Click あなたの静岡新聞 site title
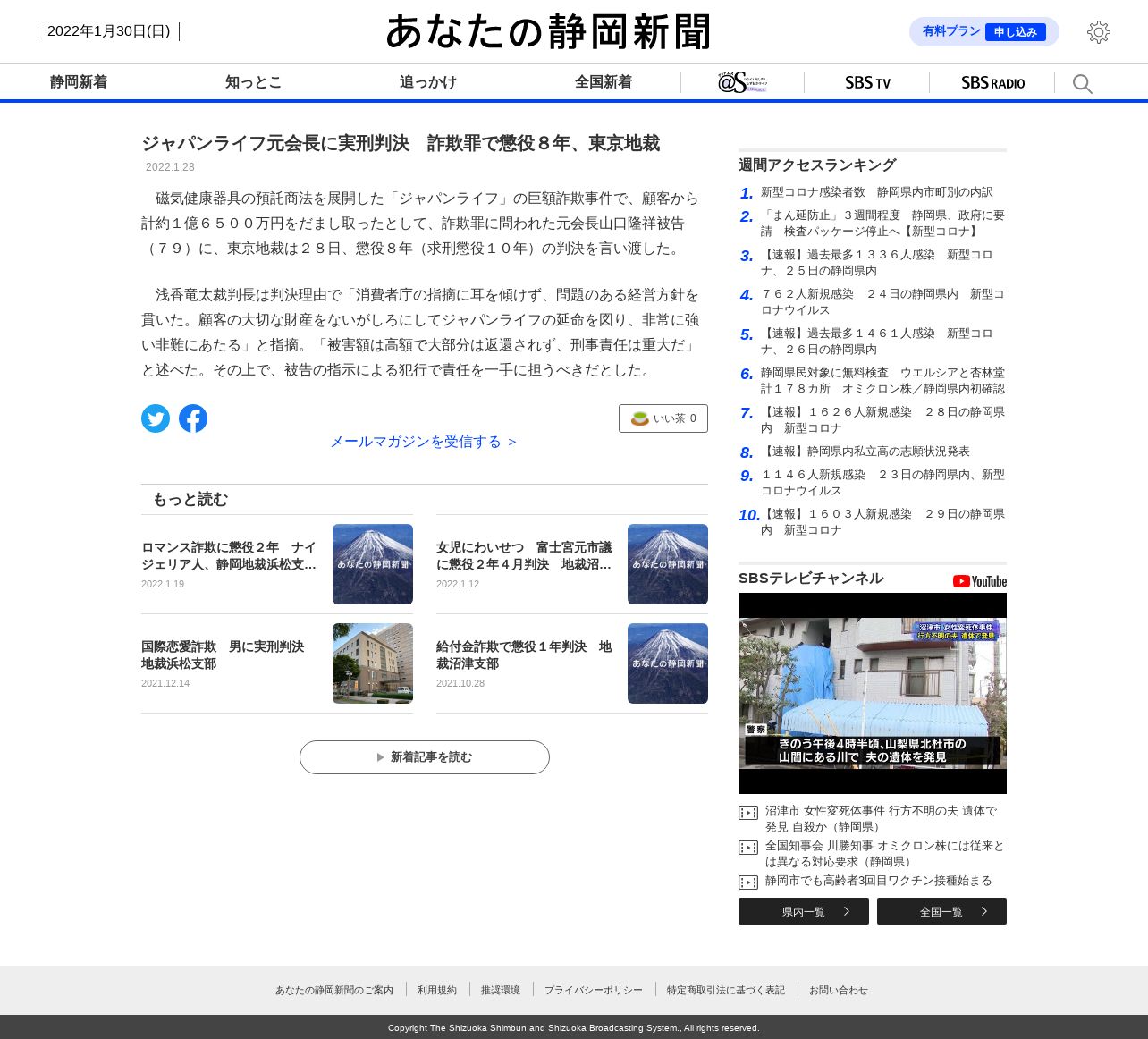1148x1039 pixels. tap(548, 32)
